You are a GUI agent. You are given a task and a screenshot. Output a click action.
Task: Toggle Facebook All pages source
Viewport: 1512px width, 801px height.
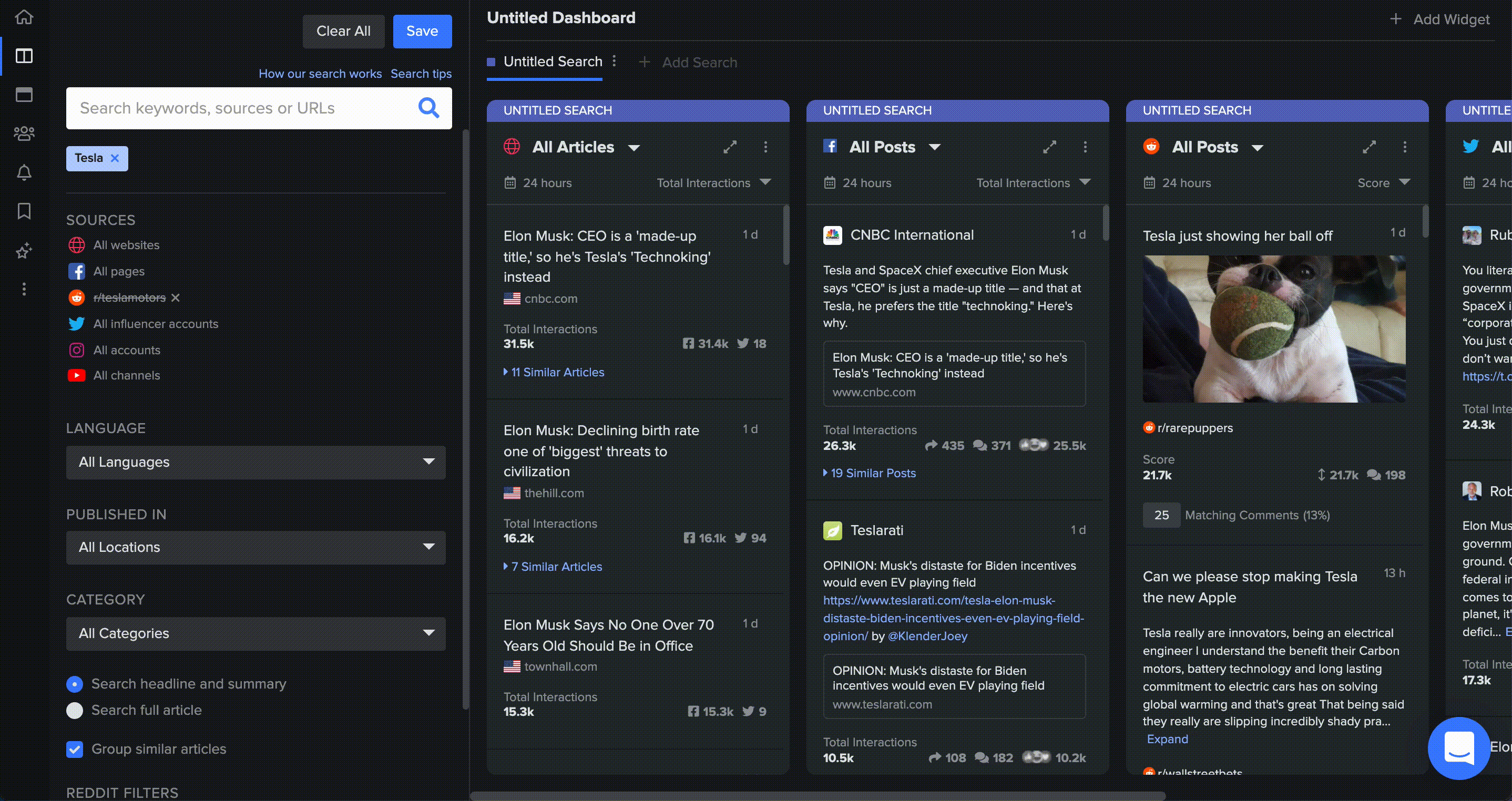tap(106, 271)
